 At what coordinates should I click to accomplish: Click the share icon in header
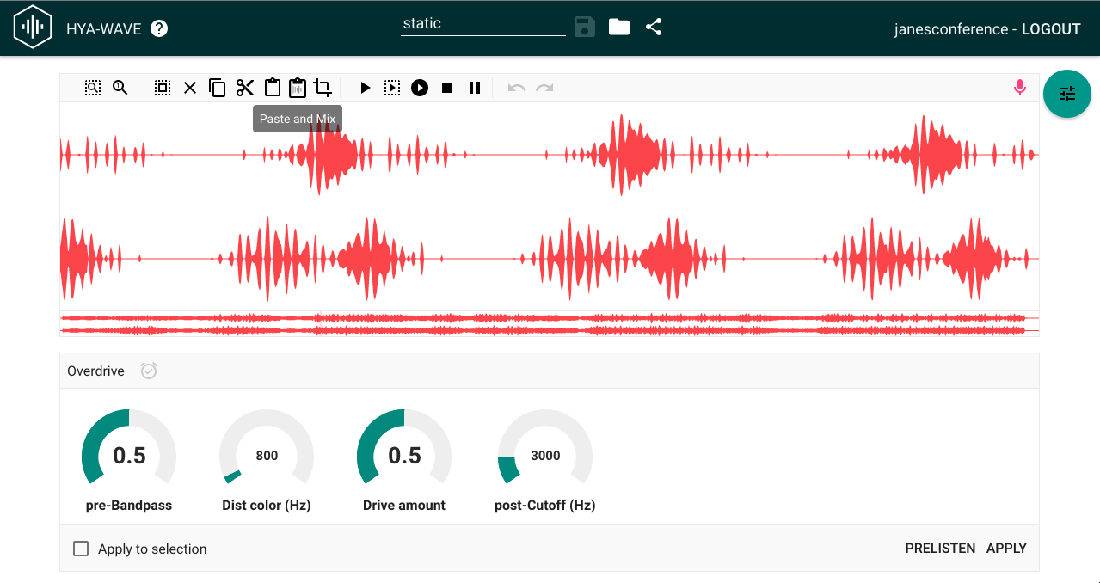tap(654, 27)
